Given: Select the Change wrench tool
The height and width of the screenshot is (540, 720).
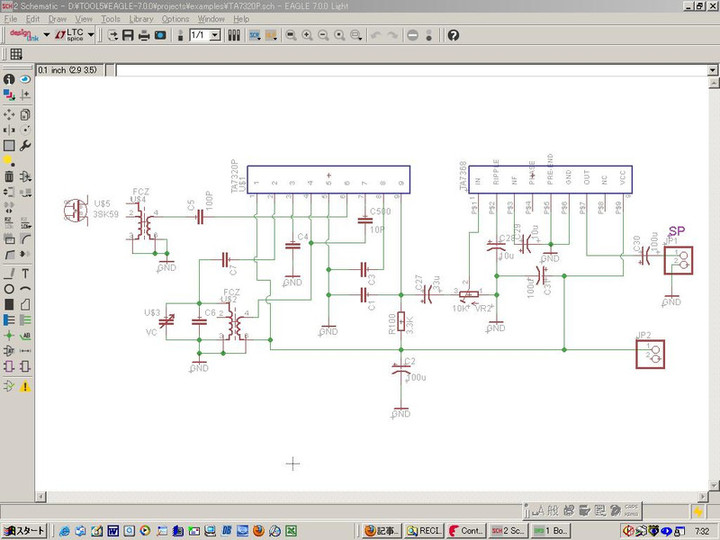Looking at the screenshot, I should 25,145.
